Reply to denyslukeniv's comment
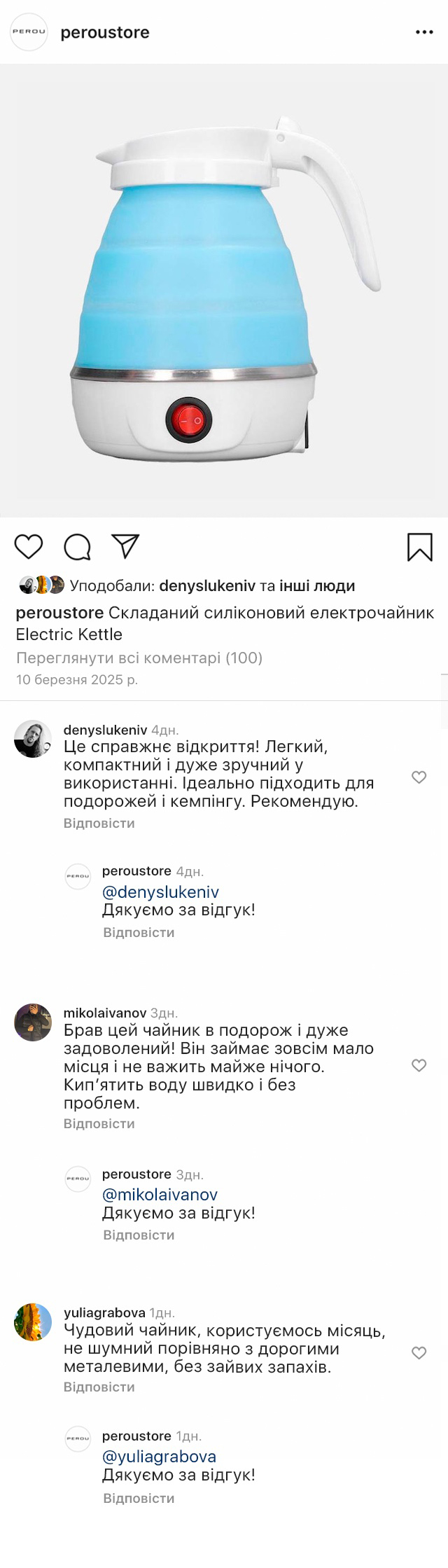The width and height of the screenshot is (448, 1568). tap(99, 823)
